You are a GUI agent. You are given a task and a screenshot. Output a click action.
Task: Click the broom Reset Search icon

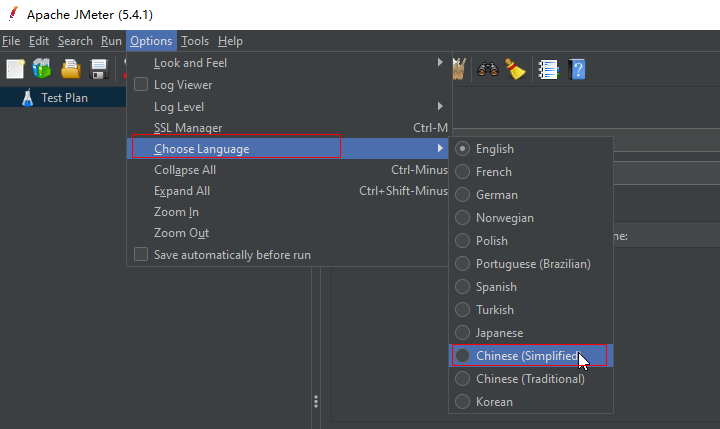coord(515,69)
